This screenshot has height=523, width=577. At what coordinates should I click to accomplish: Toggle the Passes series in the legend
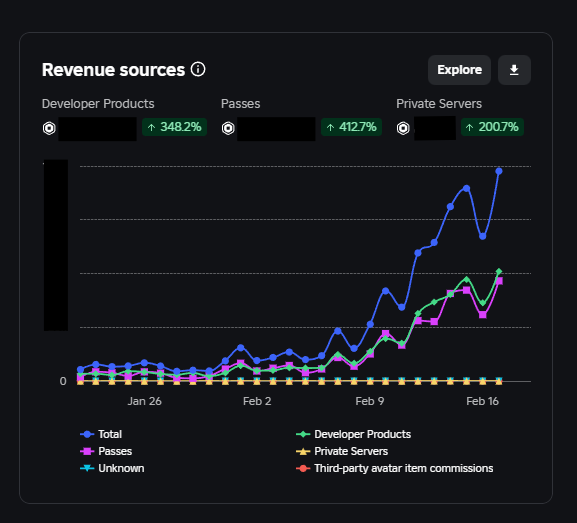coord(106,451)
